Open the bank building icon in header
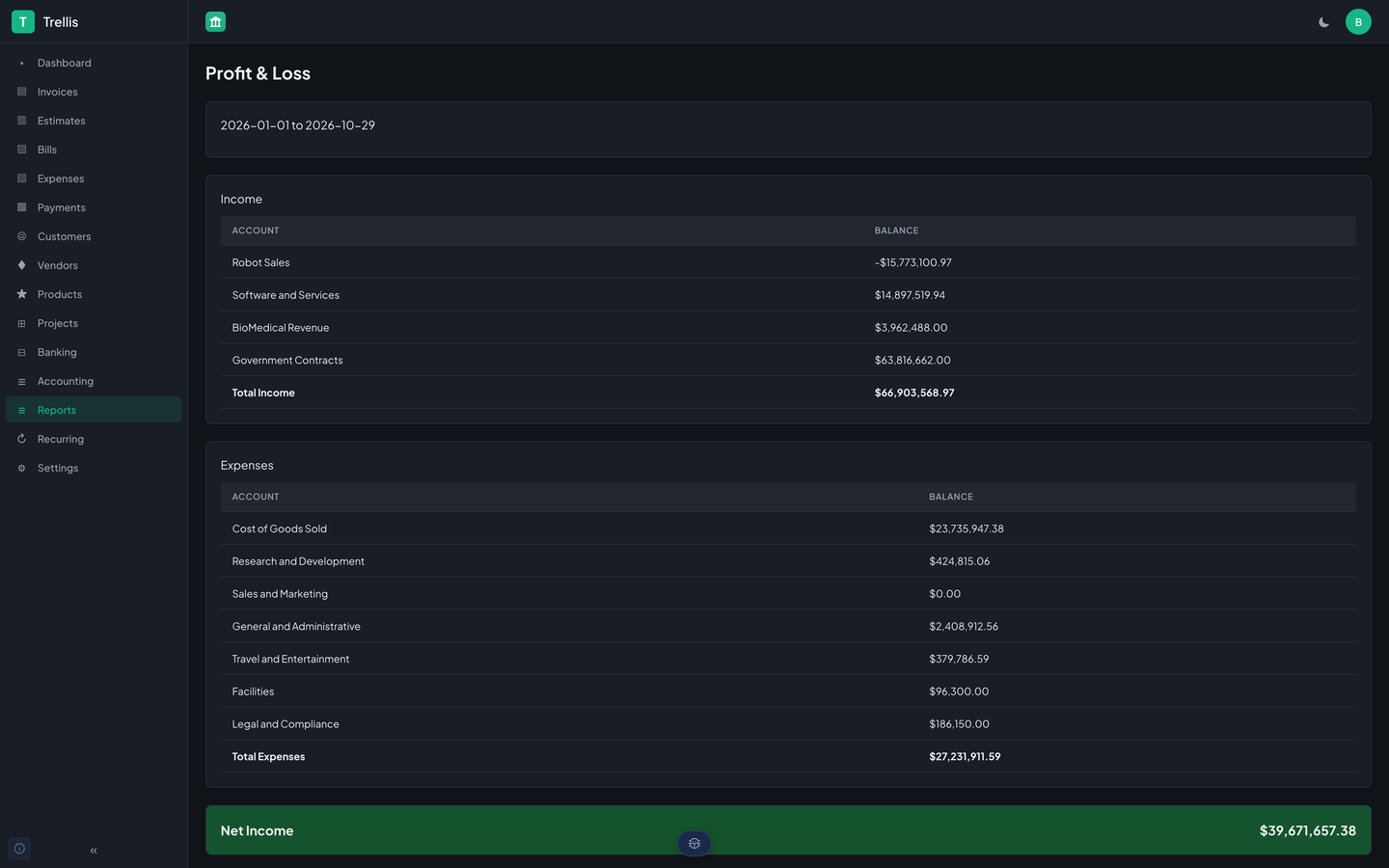 click(x=215, y=21)
